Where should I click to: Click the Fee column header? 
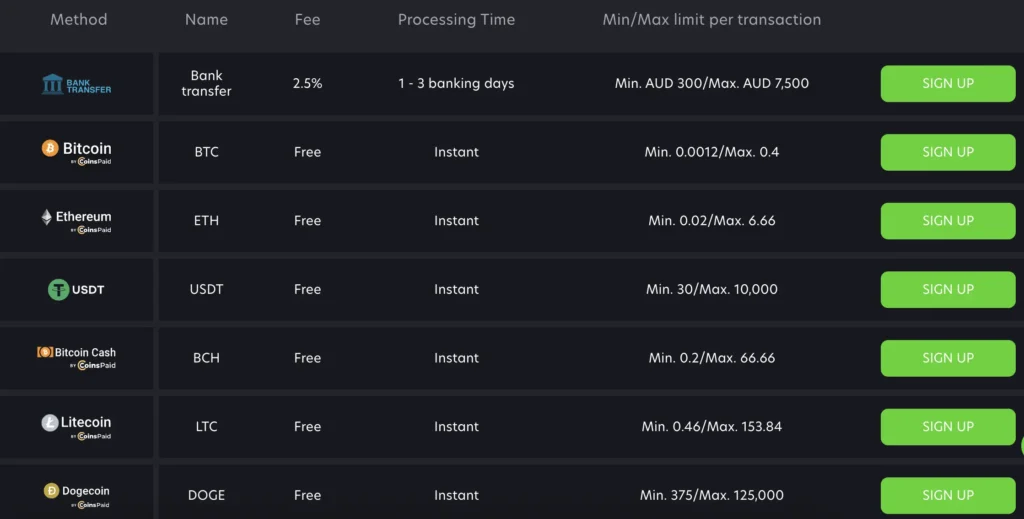coord(307,20)
